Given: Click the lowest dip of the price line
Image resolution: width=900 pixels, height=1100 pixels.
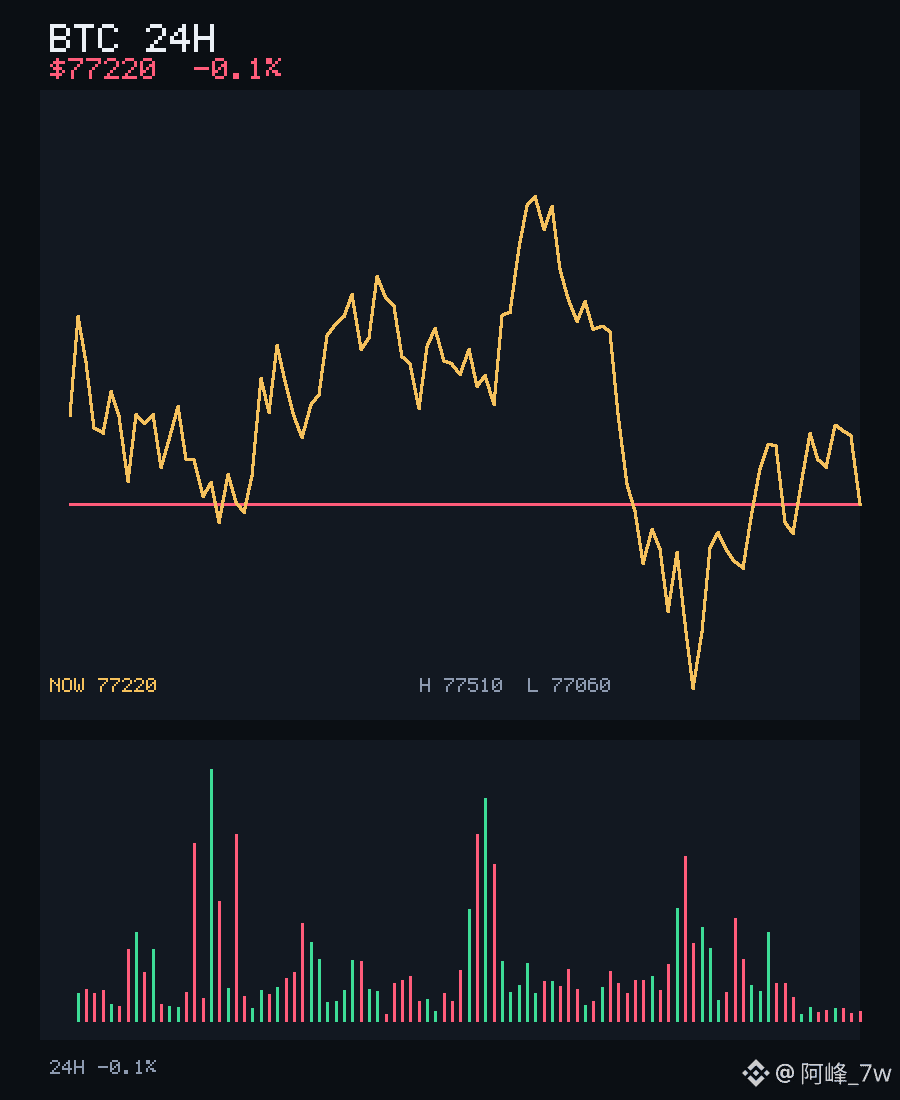Looking at the screenshot, I should point(693,688).
